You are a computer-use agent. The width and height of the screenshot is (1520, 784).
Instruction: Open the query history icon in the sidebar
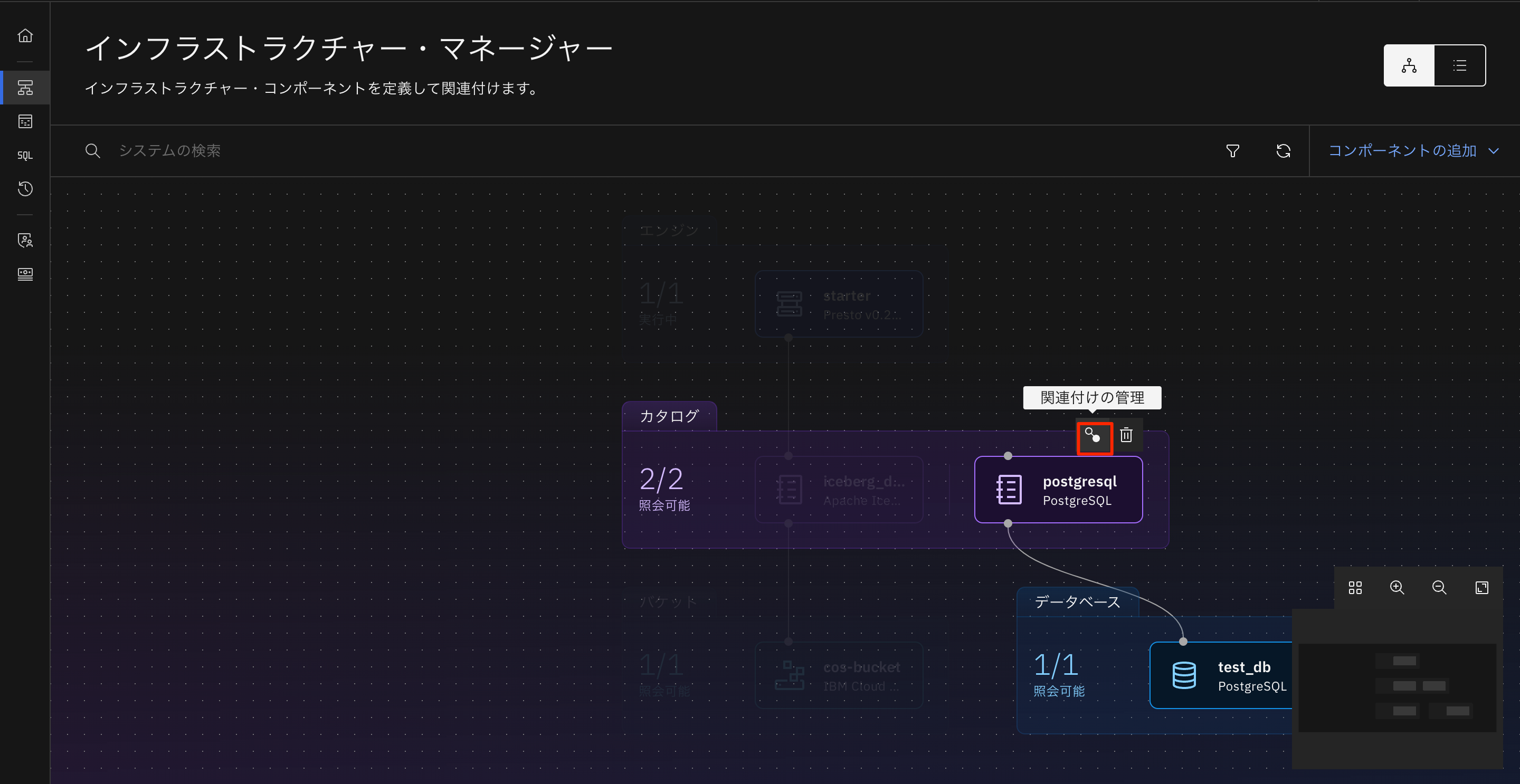[x=26, y=189]
